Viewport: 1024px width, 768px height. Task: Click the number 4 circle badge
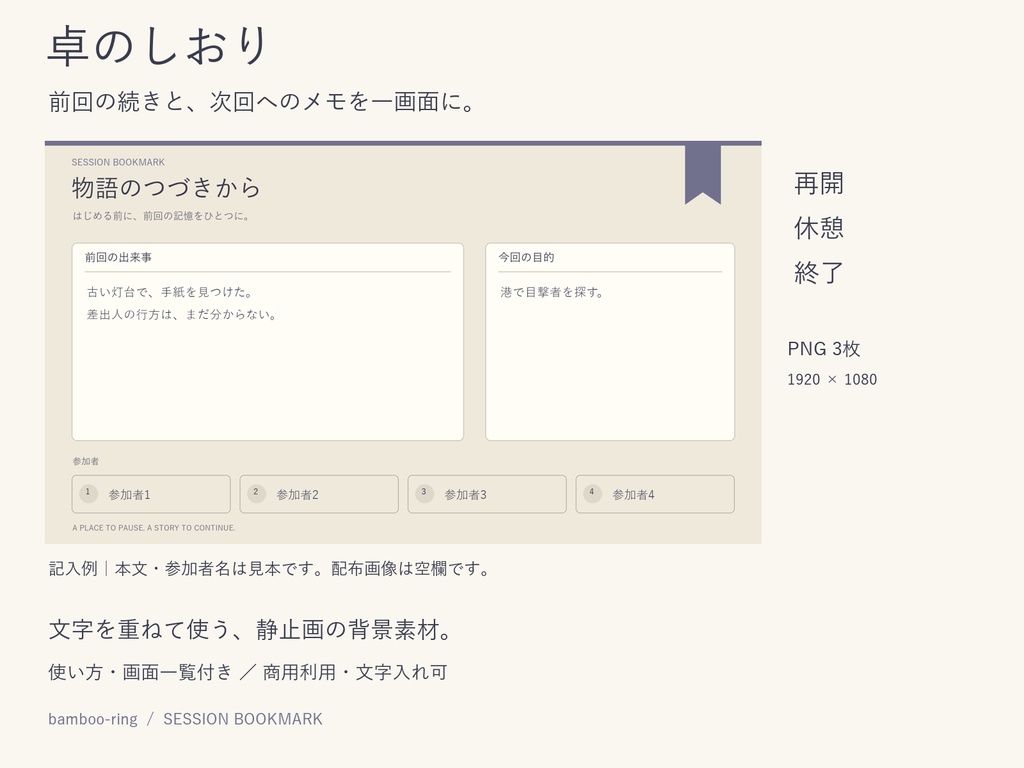click(592, 492)
